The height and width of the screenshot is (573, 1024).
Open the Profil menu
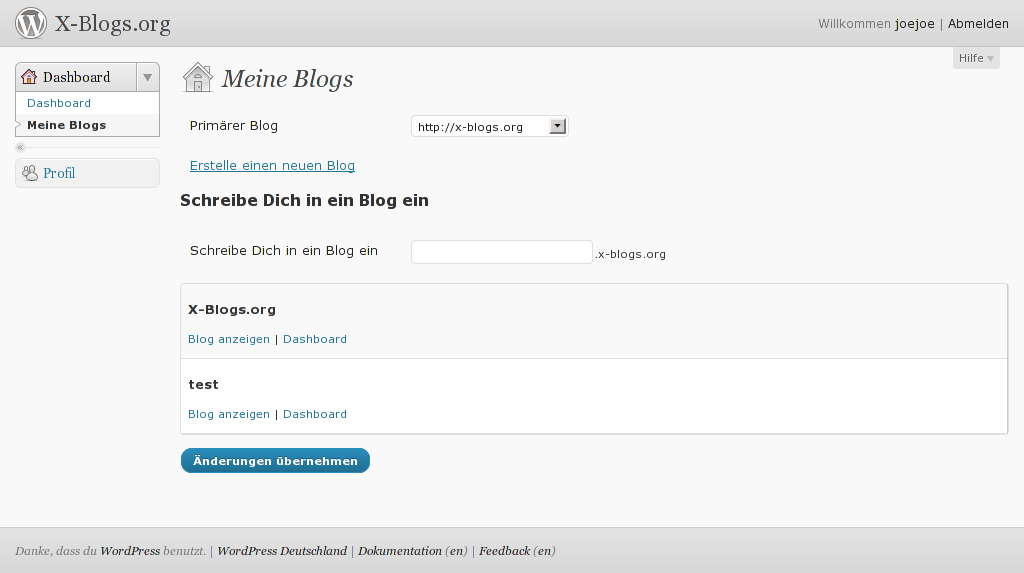point(59,173)
